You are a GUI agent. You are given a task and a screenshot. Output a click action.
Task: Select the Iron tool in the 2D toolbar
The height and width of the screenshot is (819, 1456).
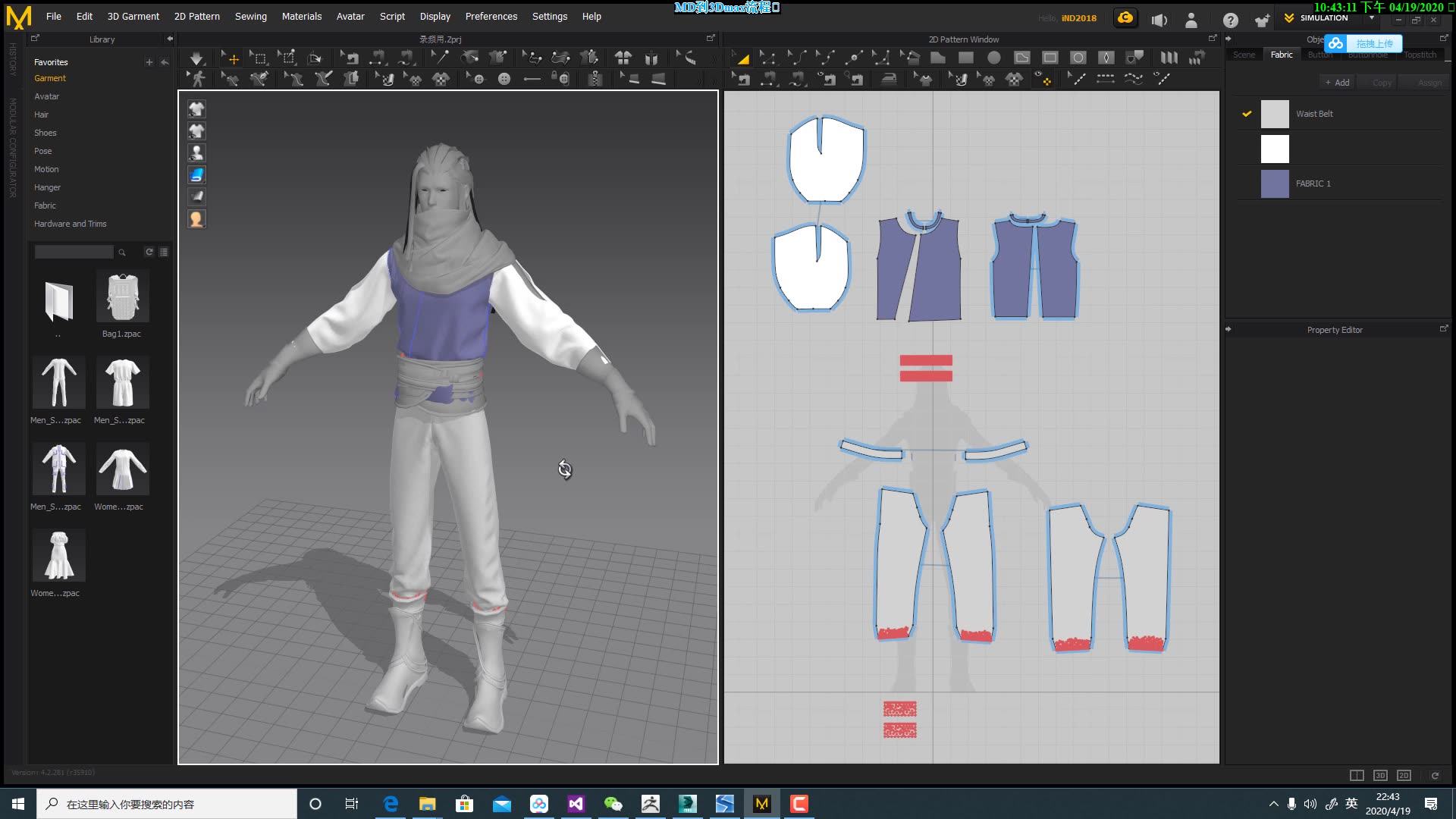[x=887, y=78]
